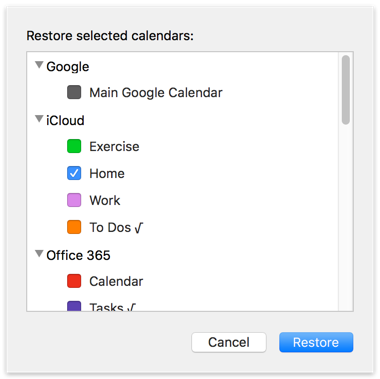Check the pink Work calendar box
380x379 pixels.
[x=74, y=200]
